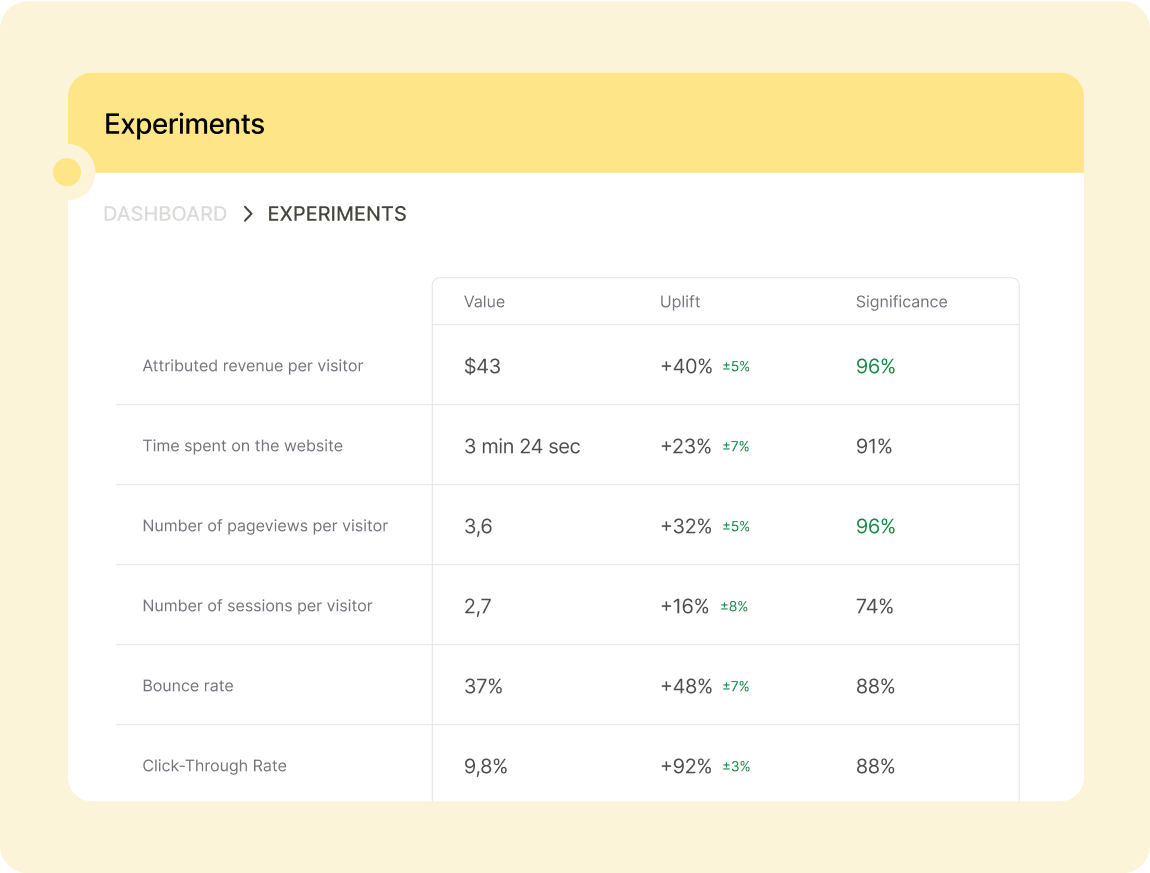This screenshot has height=873, width=1150.
Task: Click the Click-Through Rate metric label
Action: (x=214, y=766)
